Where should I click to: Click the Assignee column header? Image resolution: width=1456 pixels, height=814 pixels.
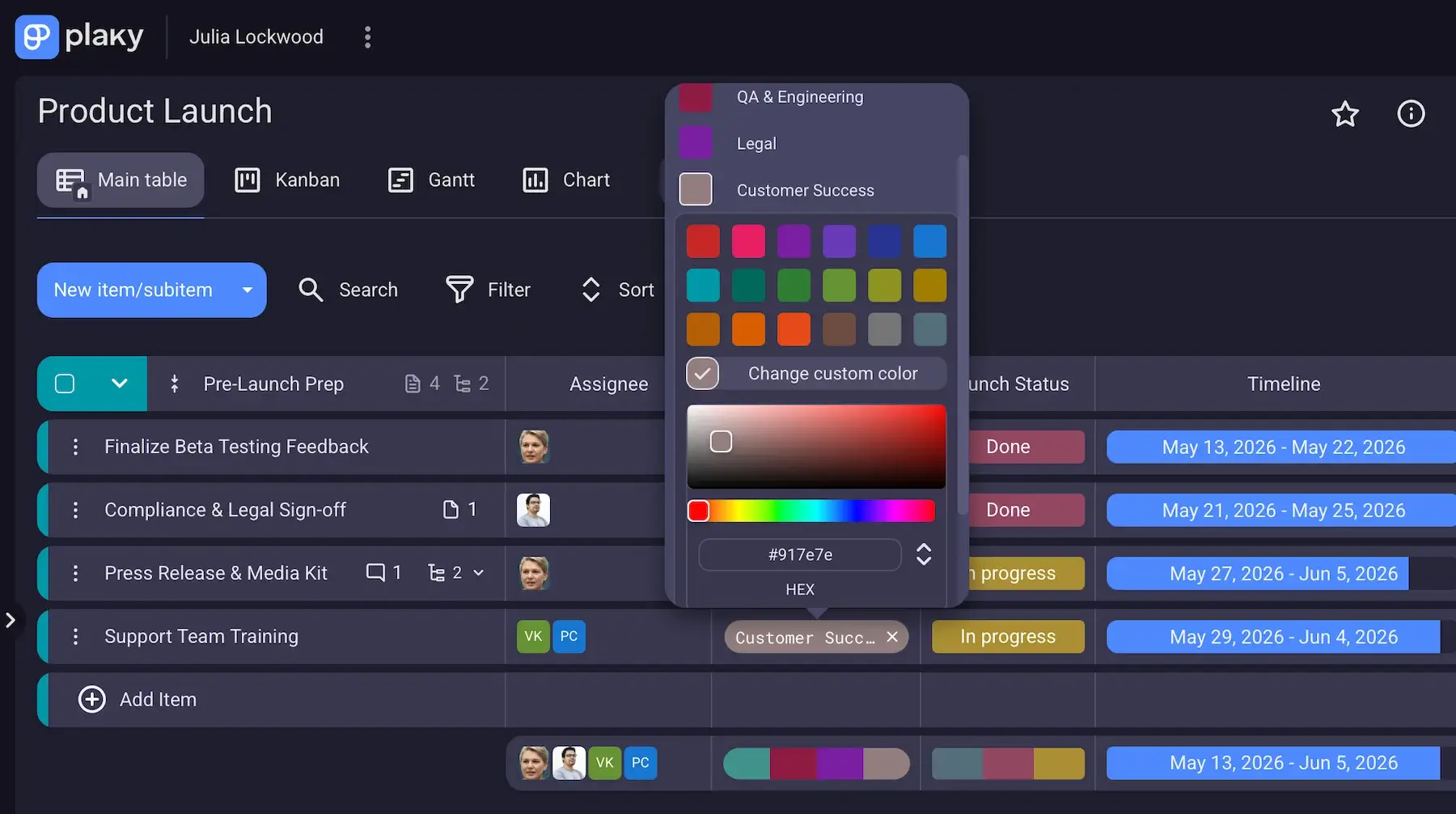[608, 384]
